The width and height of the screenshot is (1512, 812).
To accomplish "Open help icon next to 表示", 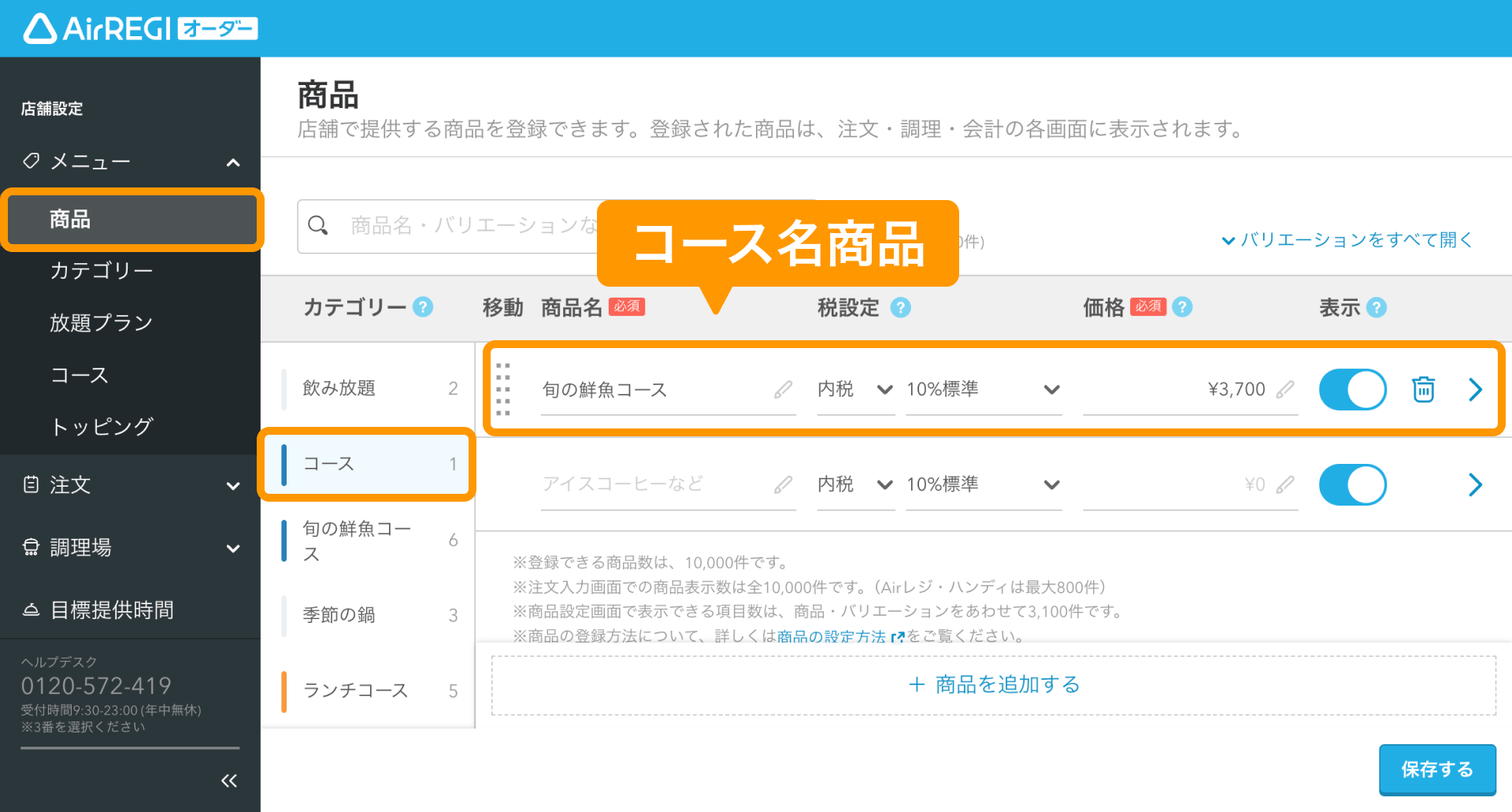I will [1377, 307].
